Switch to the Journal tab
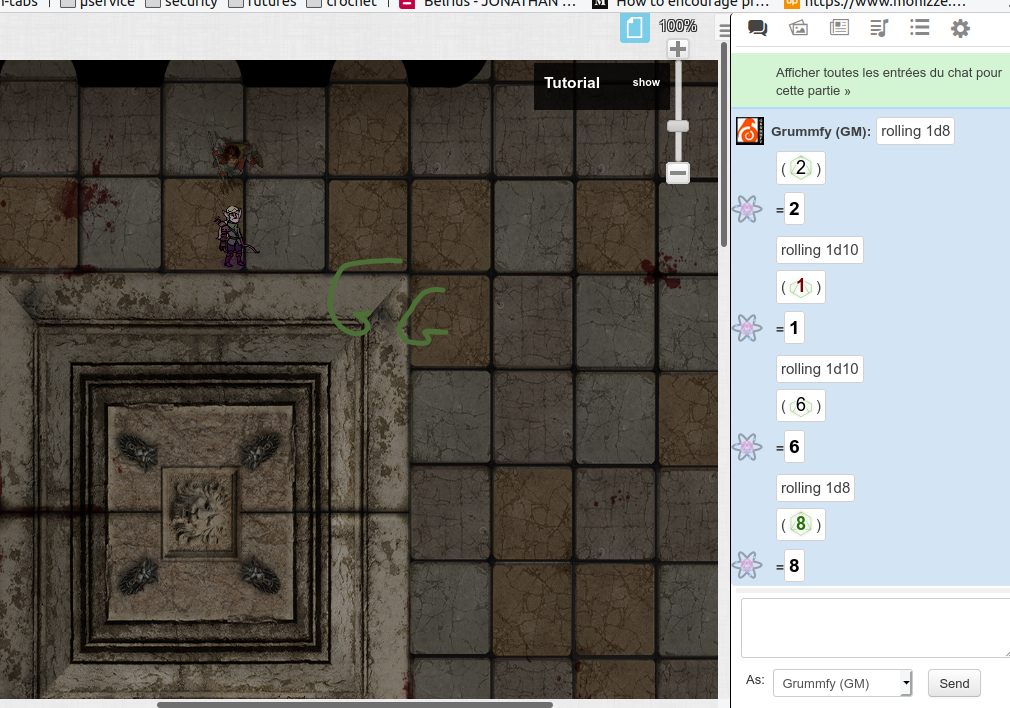Viewport: 1010px width, 708px height. click(x=839, y=28)
